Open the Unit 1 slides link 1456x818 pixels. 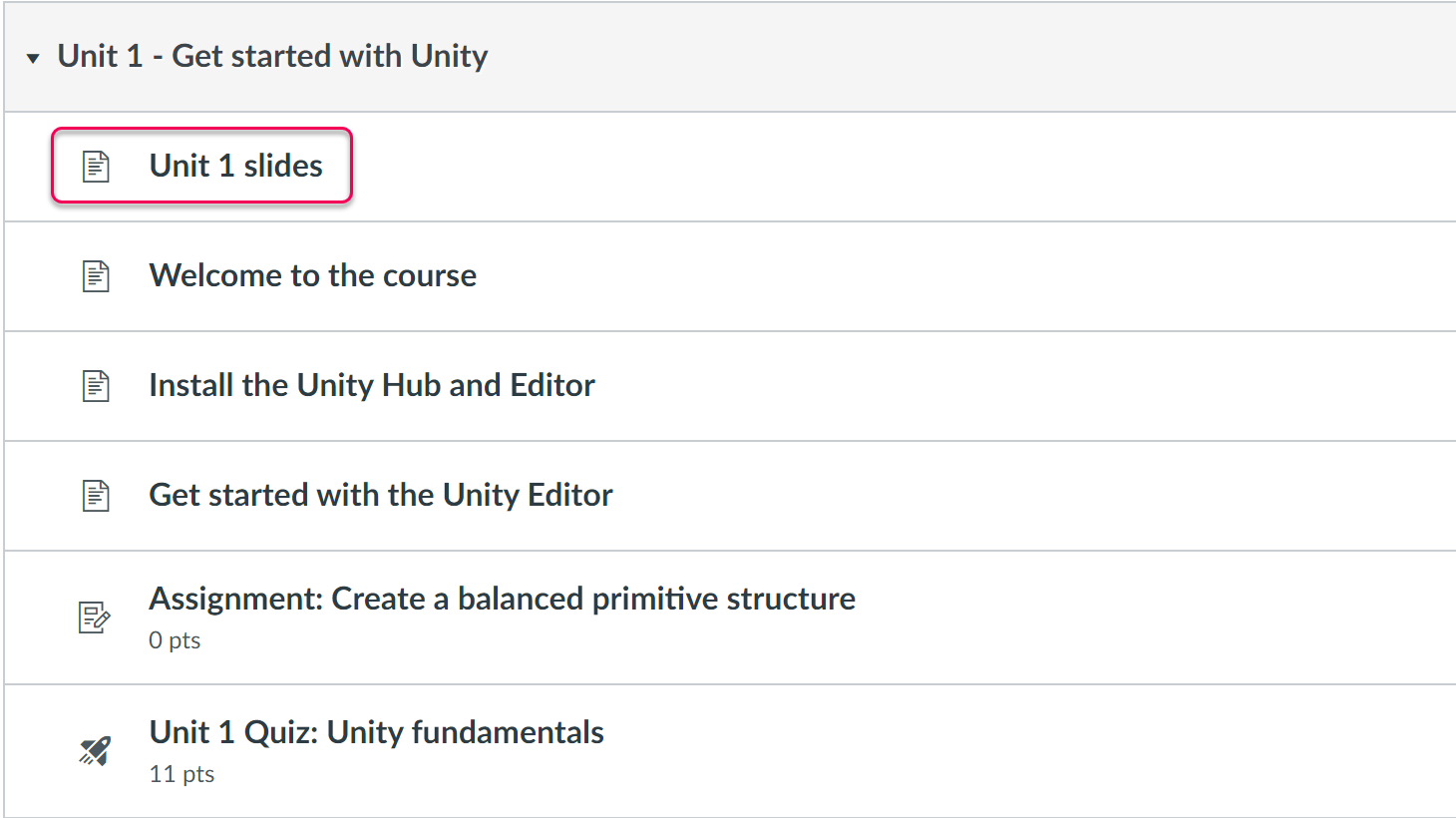click(235, 166)
